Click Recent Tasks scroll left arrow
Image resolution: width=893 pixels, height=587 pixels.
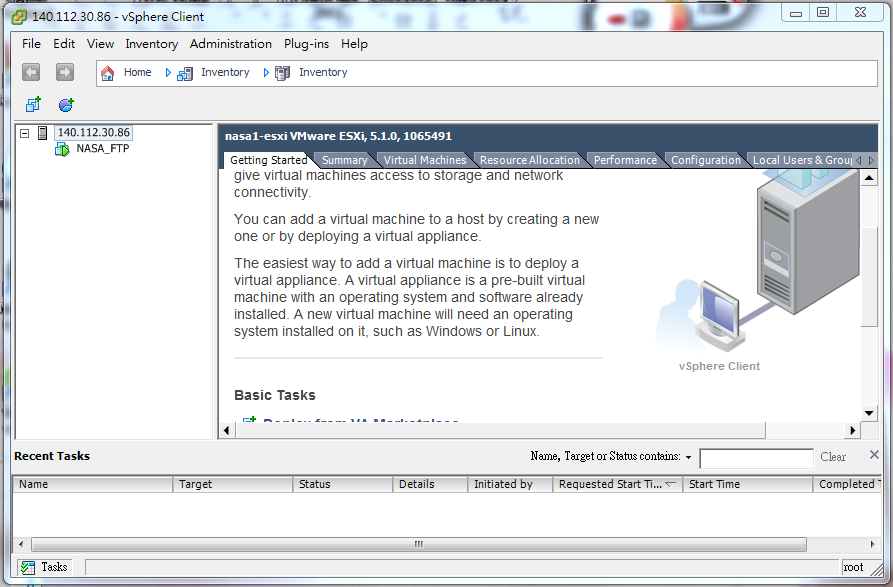tap(21, 544)
